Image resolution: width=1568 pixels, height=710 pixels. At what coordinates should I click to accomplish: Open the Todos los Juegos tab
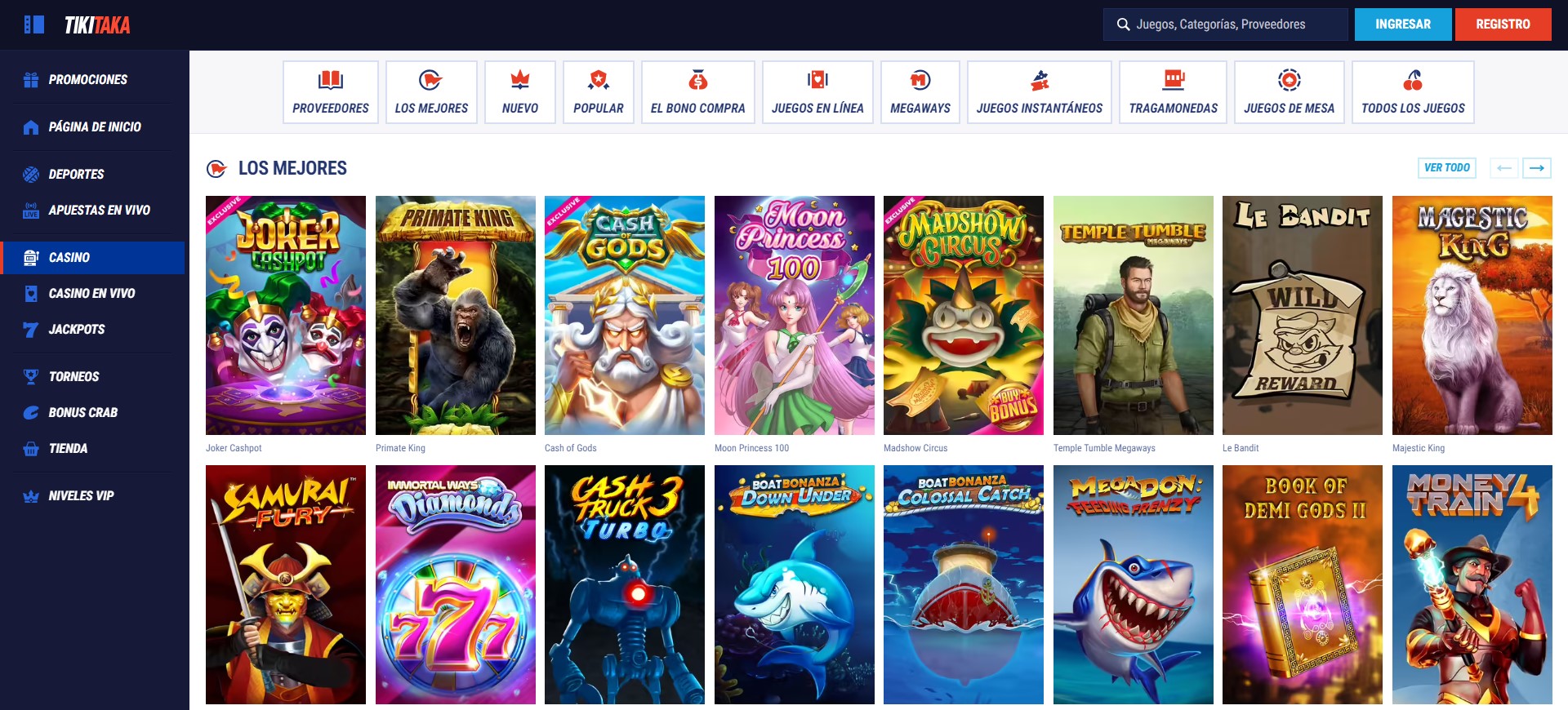[1413, 92]
